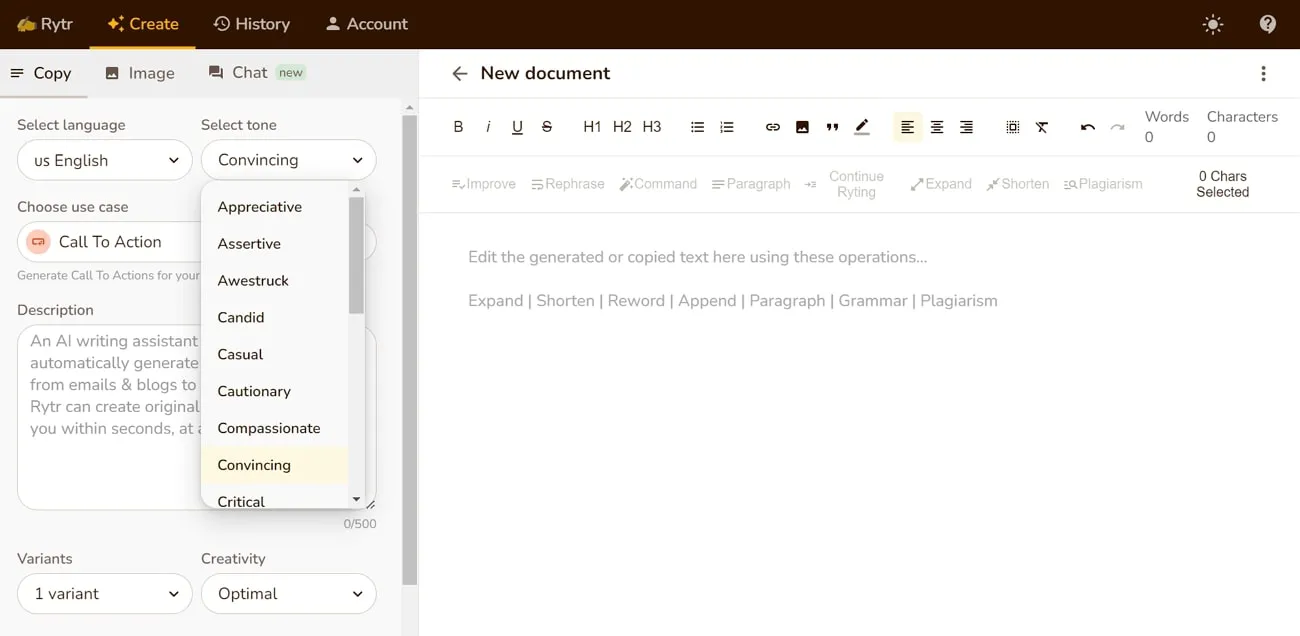1300x636 pixels.
Task: Insert an image into the document
Action: point(802,127)
